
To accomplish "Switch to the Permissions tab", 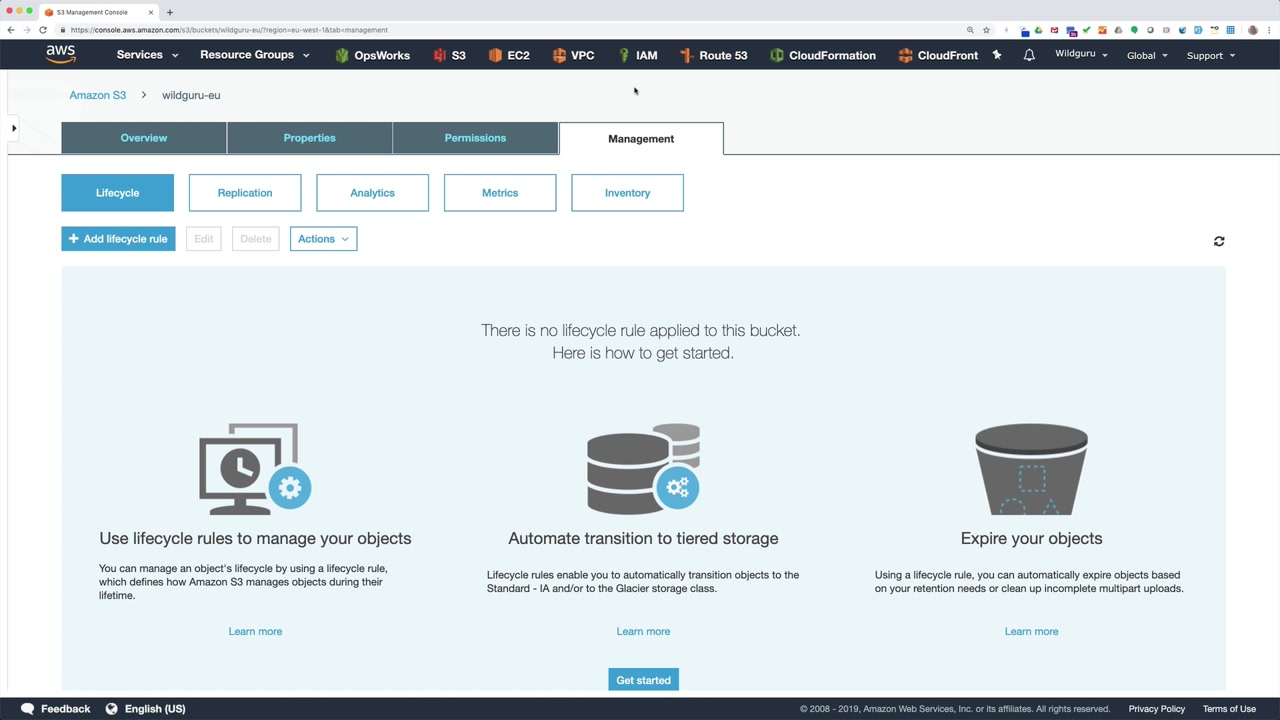I will pyautogui.click(x=475, y=138).
